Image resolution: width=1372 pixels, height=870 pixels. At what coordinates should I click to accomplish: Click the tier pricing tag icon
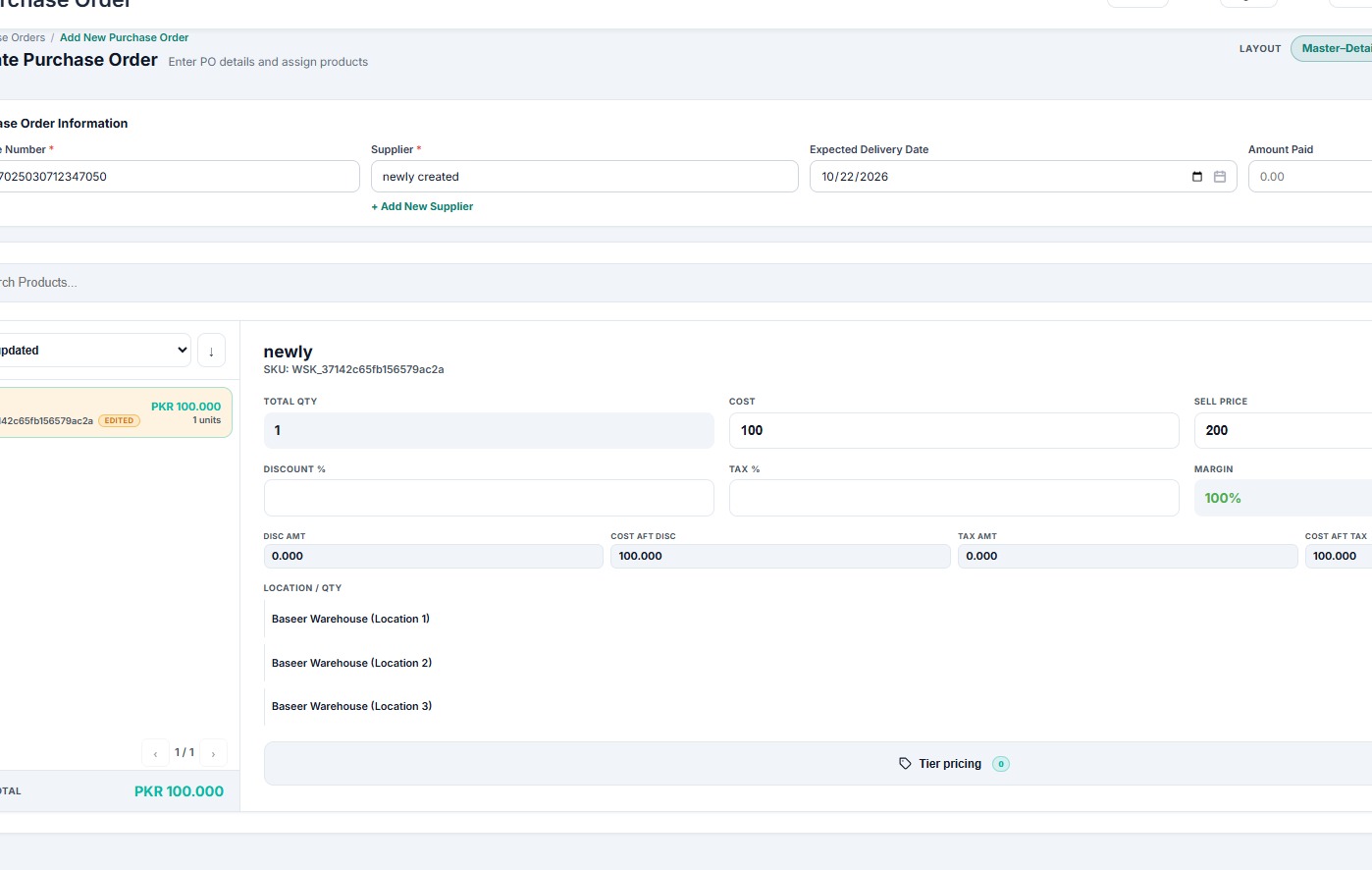[905, 764]
